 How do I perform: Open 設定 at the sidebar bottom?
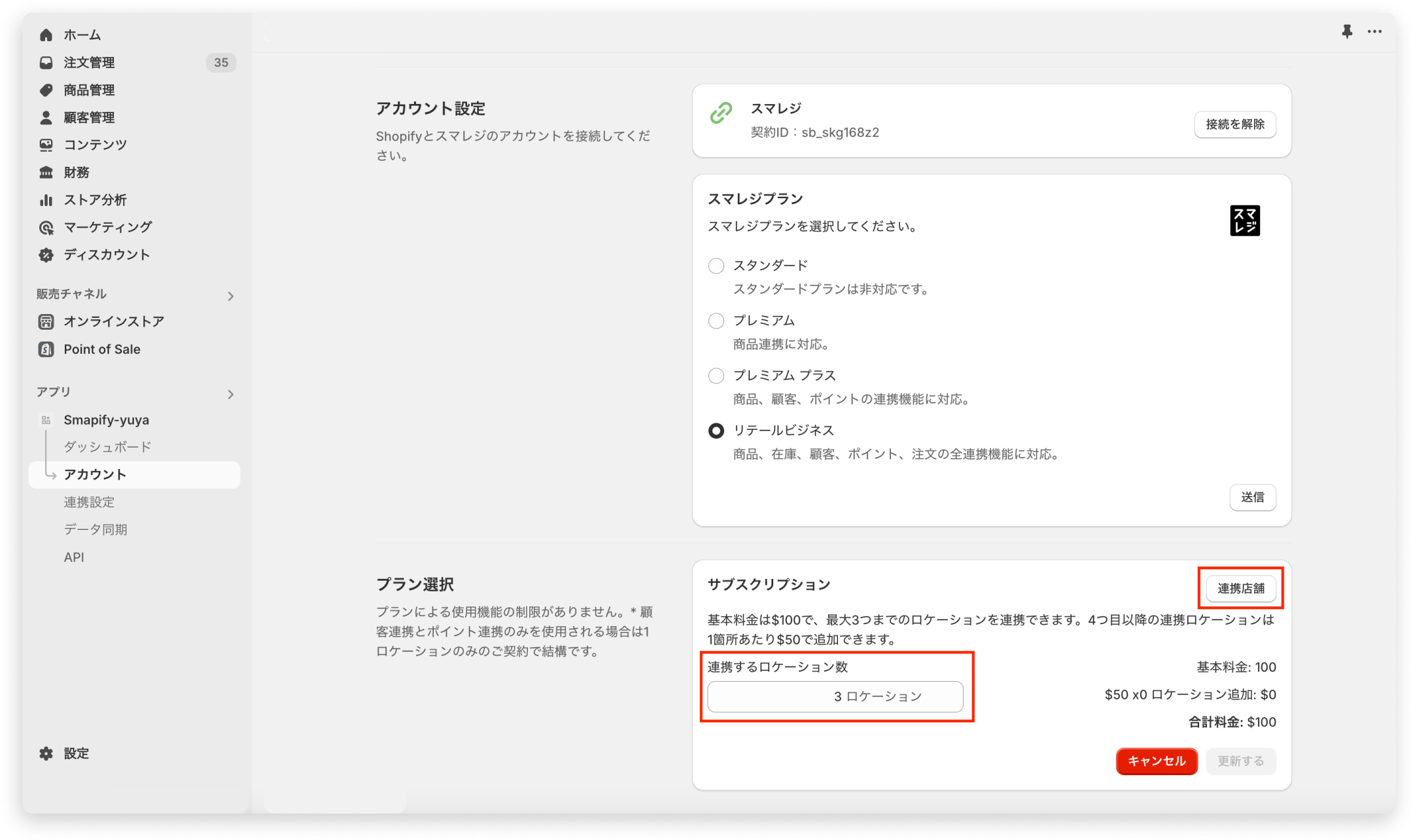76,753
